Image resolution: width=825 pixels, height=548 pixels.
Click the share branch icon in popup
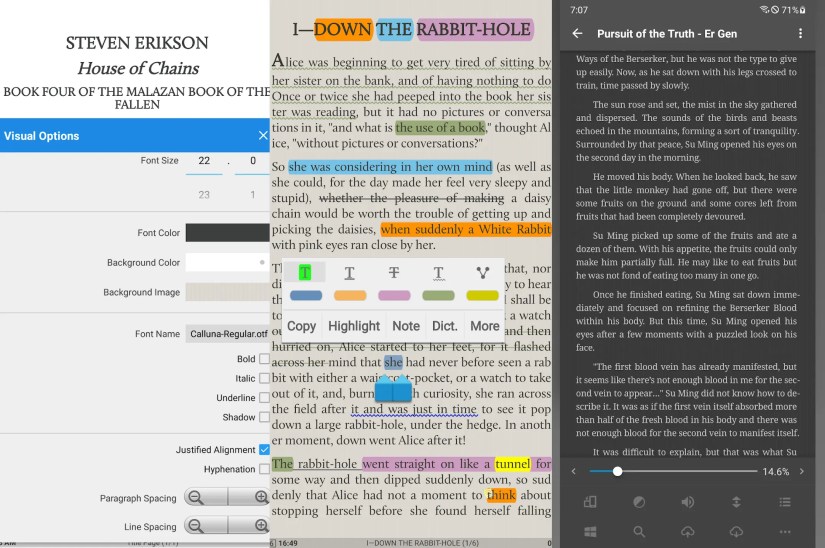click(x=482, y=272)
